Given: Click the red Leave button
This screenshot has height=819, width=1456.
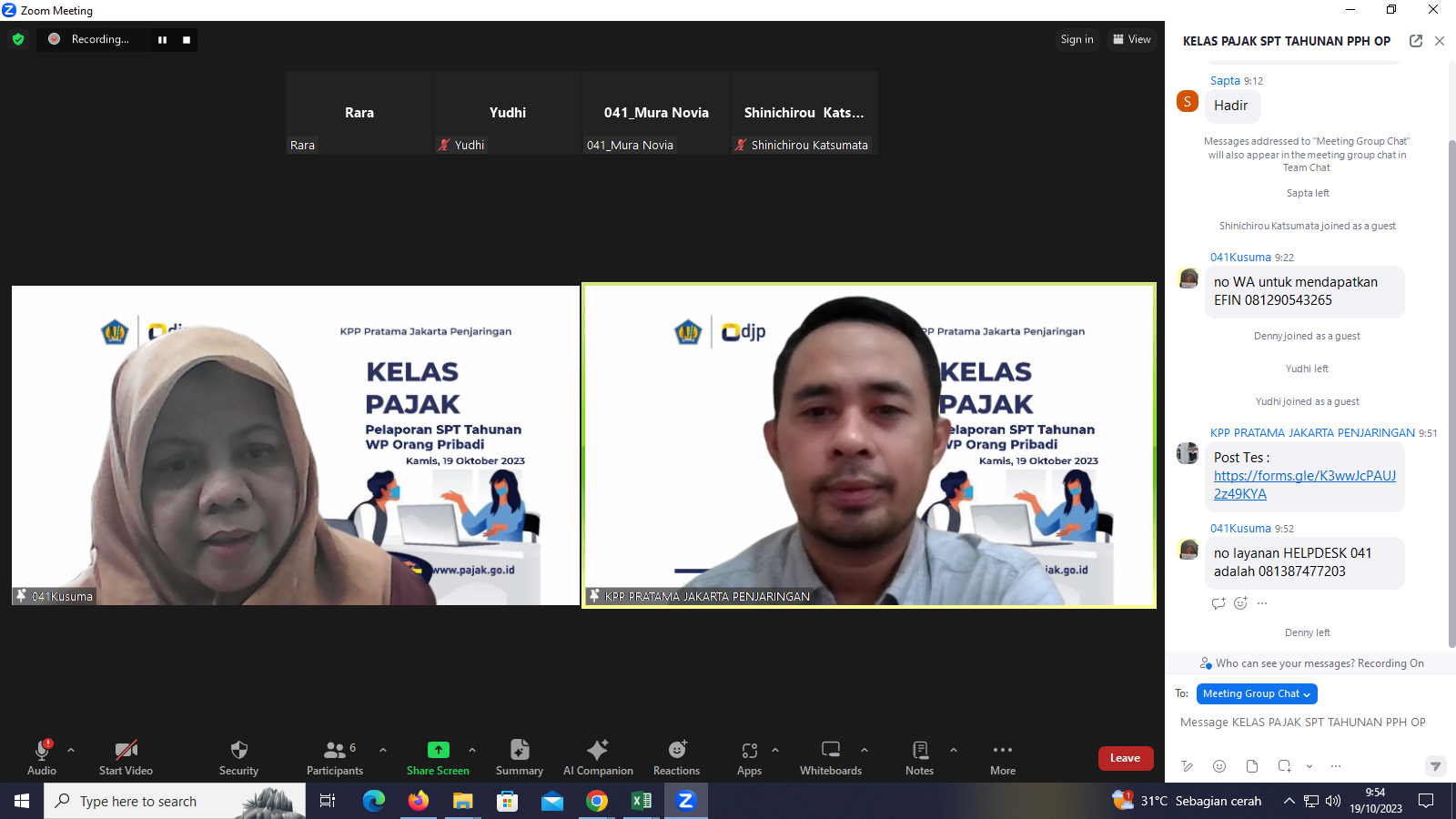Looking at the screenshot, I should [x=1125, y=758].
